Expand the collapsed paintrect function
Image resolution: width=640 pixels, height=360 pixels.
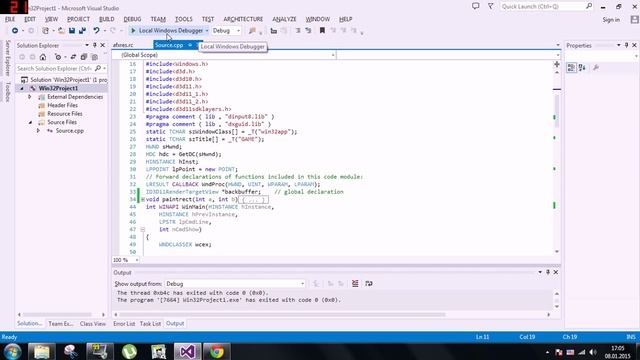143,199
